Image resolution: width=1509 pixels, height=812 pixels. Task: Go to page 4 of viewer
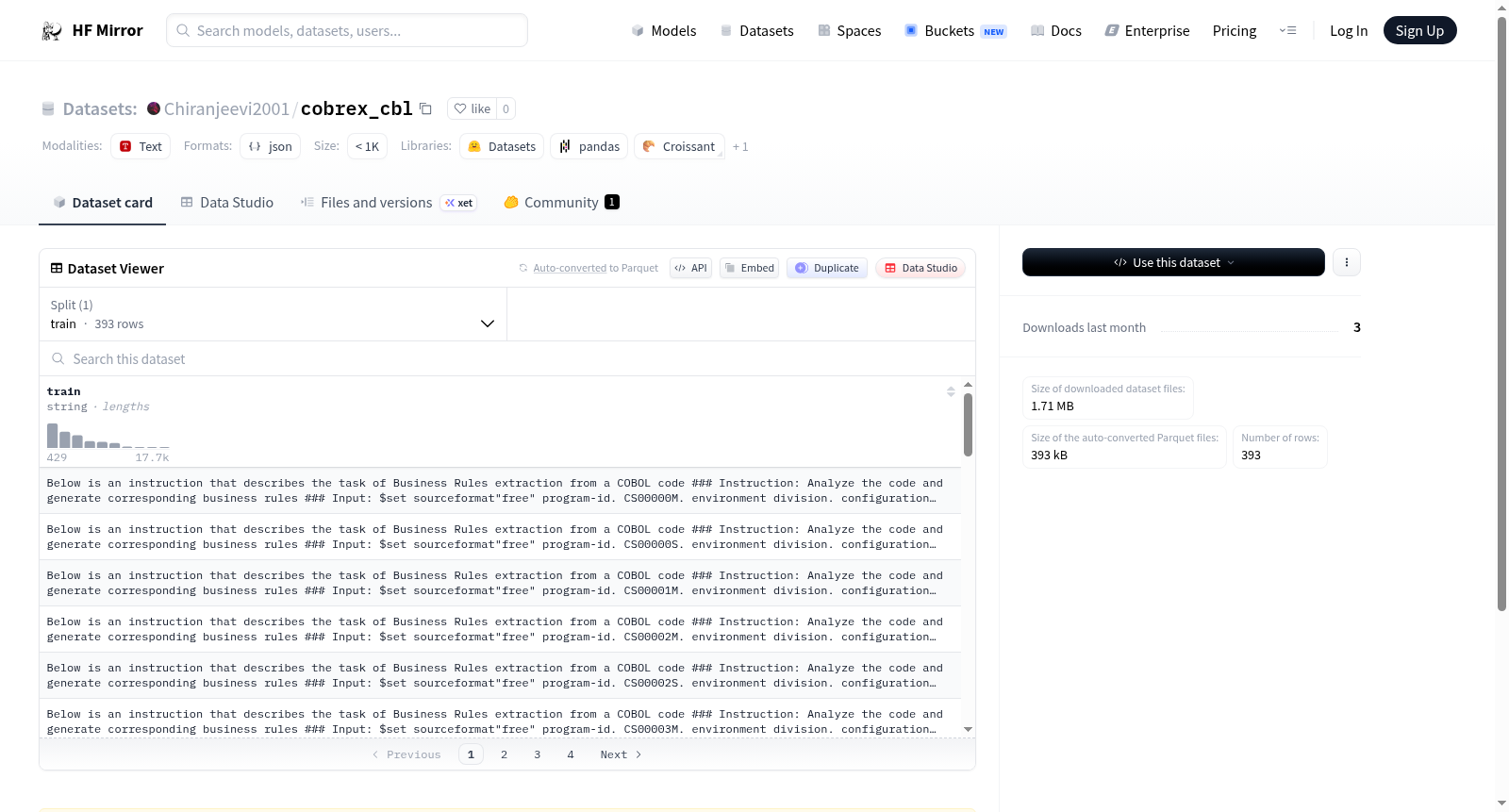point(571,754)
